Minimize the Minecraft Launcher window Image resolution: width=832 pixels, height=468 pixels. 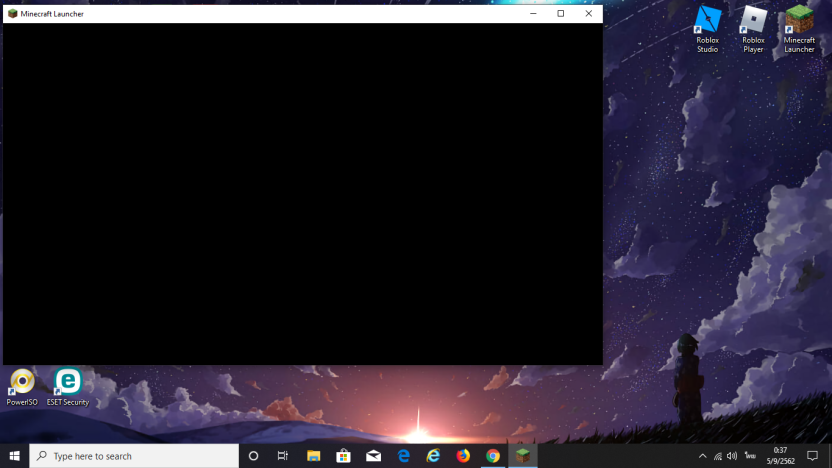533,14
